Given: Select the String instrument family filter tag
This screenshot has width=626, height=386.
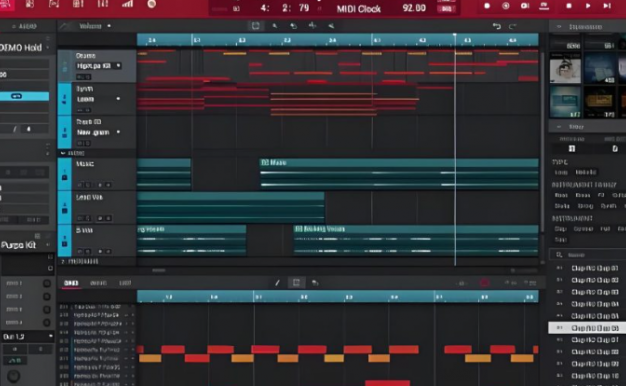Looking at the screenshot, I should click(x=585, y=206).
